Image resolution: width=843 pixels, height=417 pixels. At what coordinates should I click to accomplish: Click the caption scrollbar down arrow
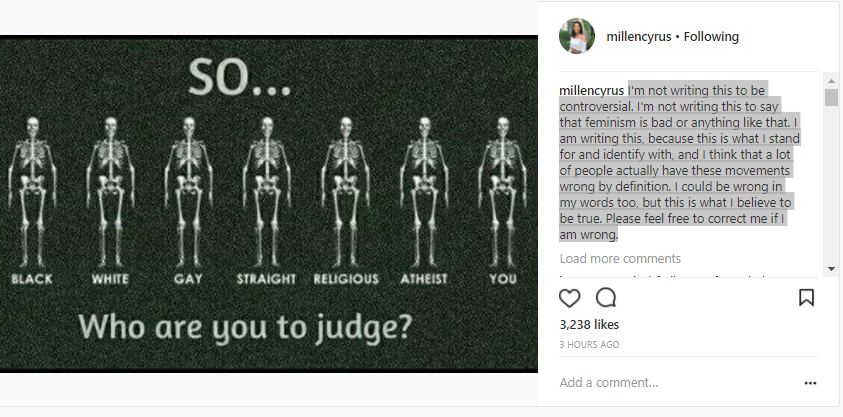point(831,268)
